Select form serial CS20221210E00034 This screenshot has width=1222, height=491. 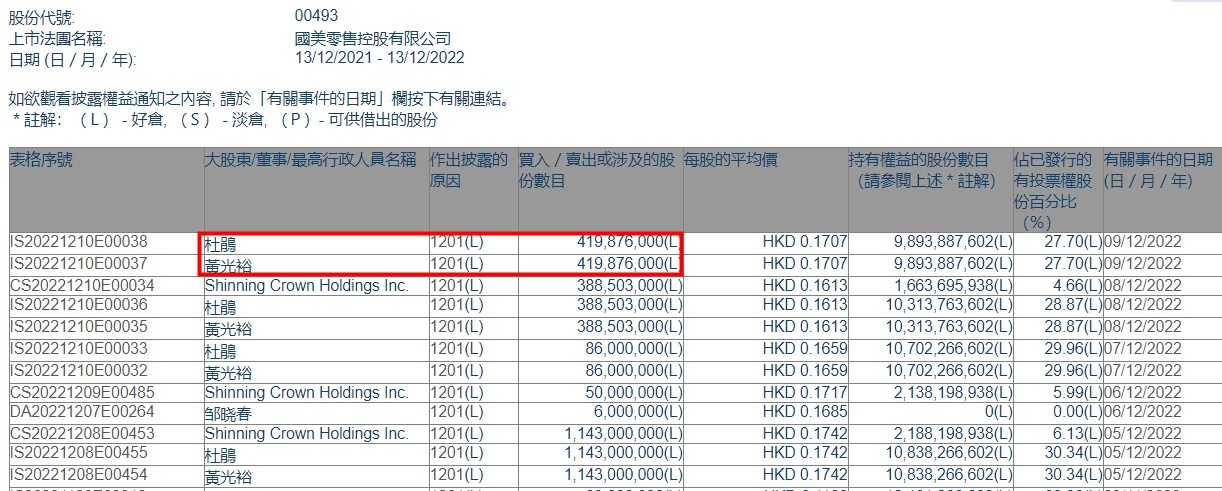[x=81, y=285]
